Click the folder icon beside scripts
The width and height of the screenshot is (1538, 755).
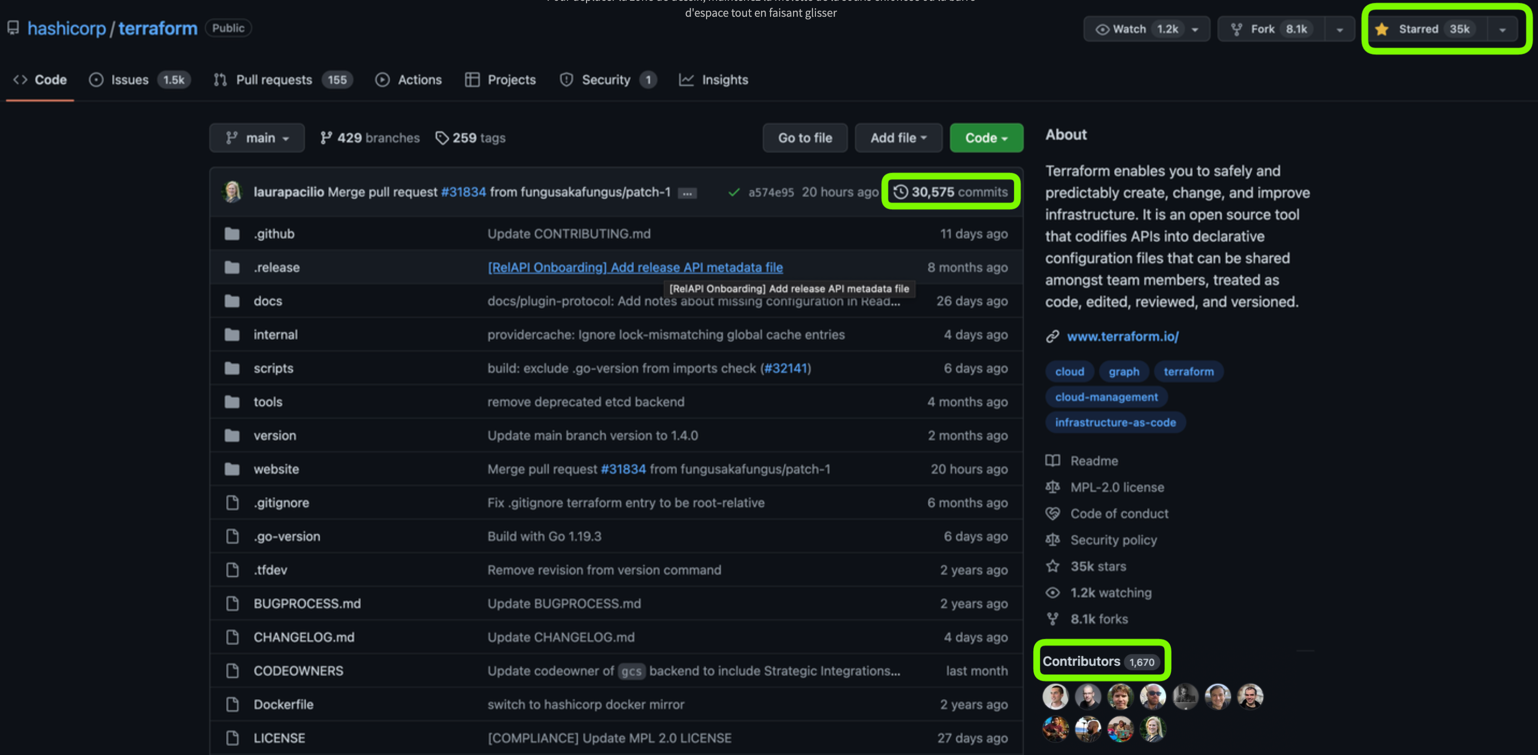click(x=232, y=368)
